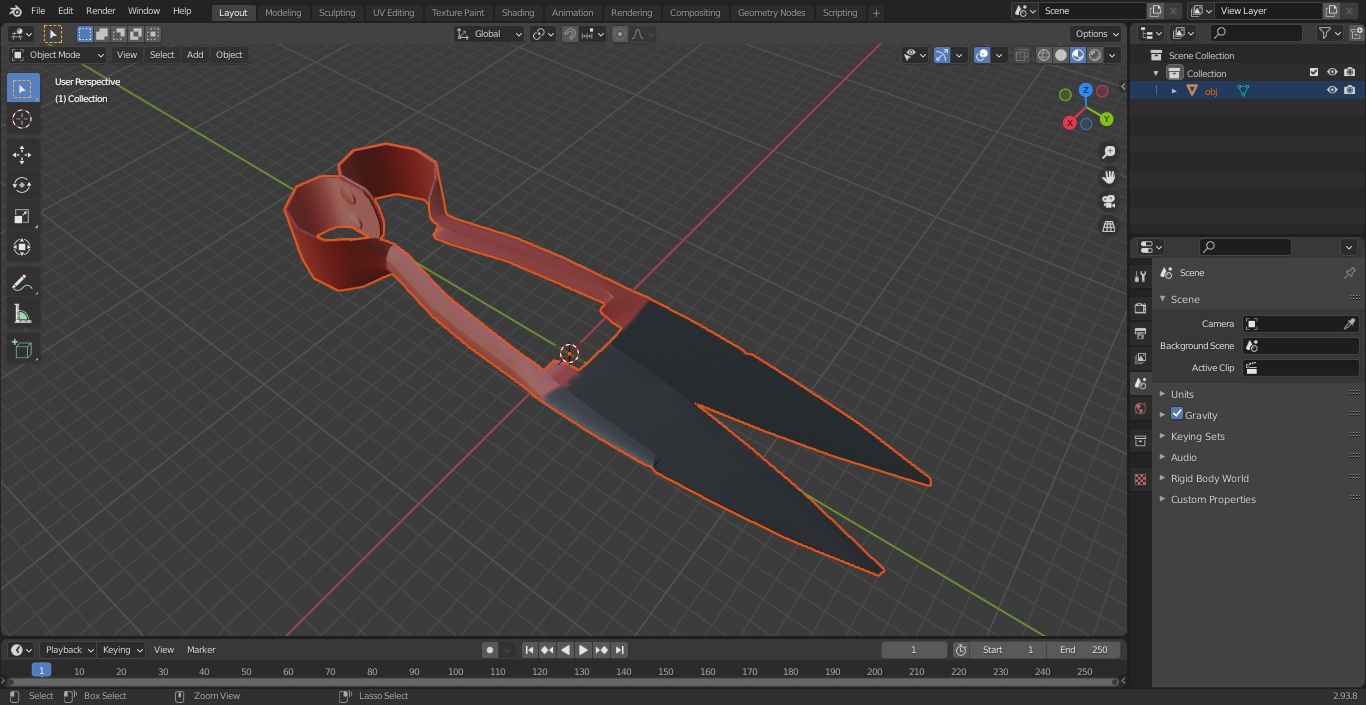Switch to Modeling workspace tab
Screen dimensions: 1366x705
click(x=283, y=13)
